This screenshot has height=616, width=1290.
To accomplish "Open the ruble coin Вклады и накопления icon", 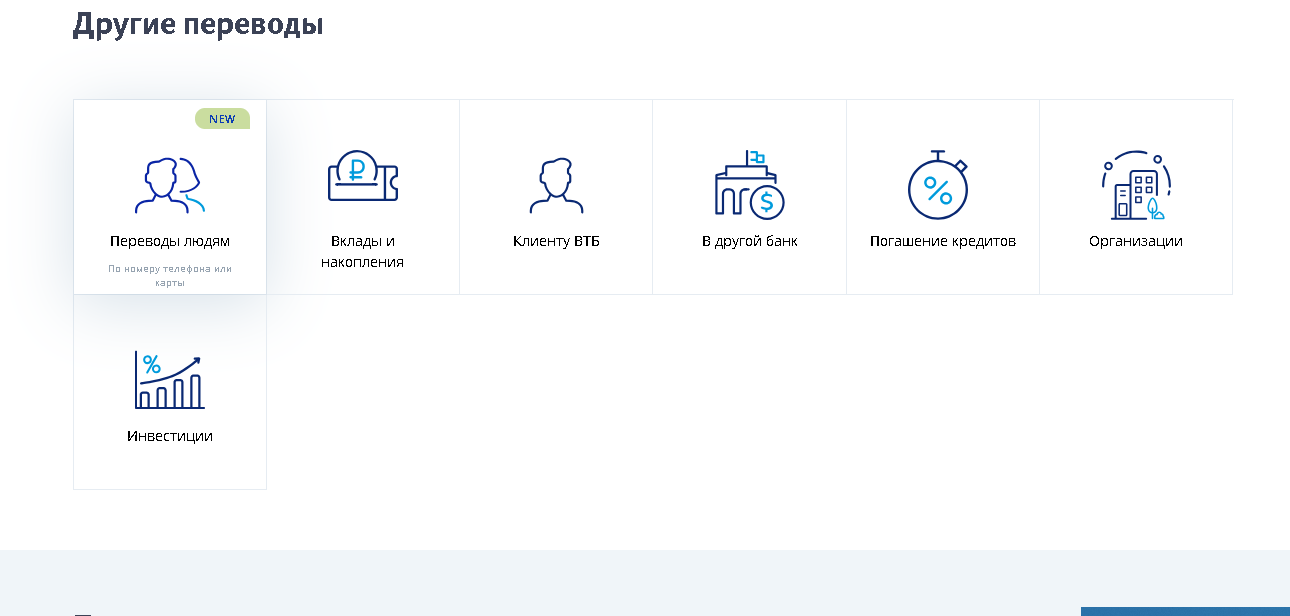I will pyautogui.click(x=362, y=178).
